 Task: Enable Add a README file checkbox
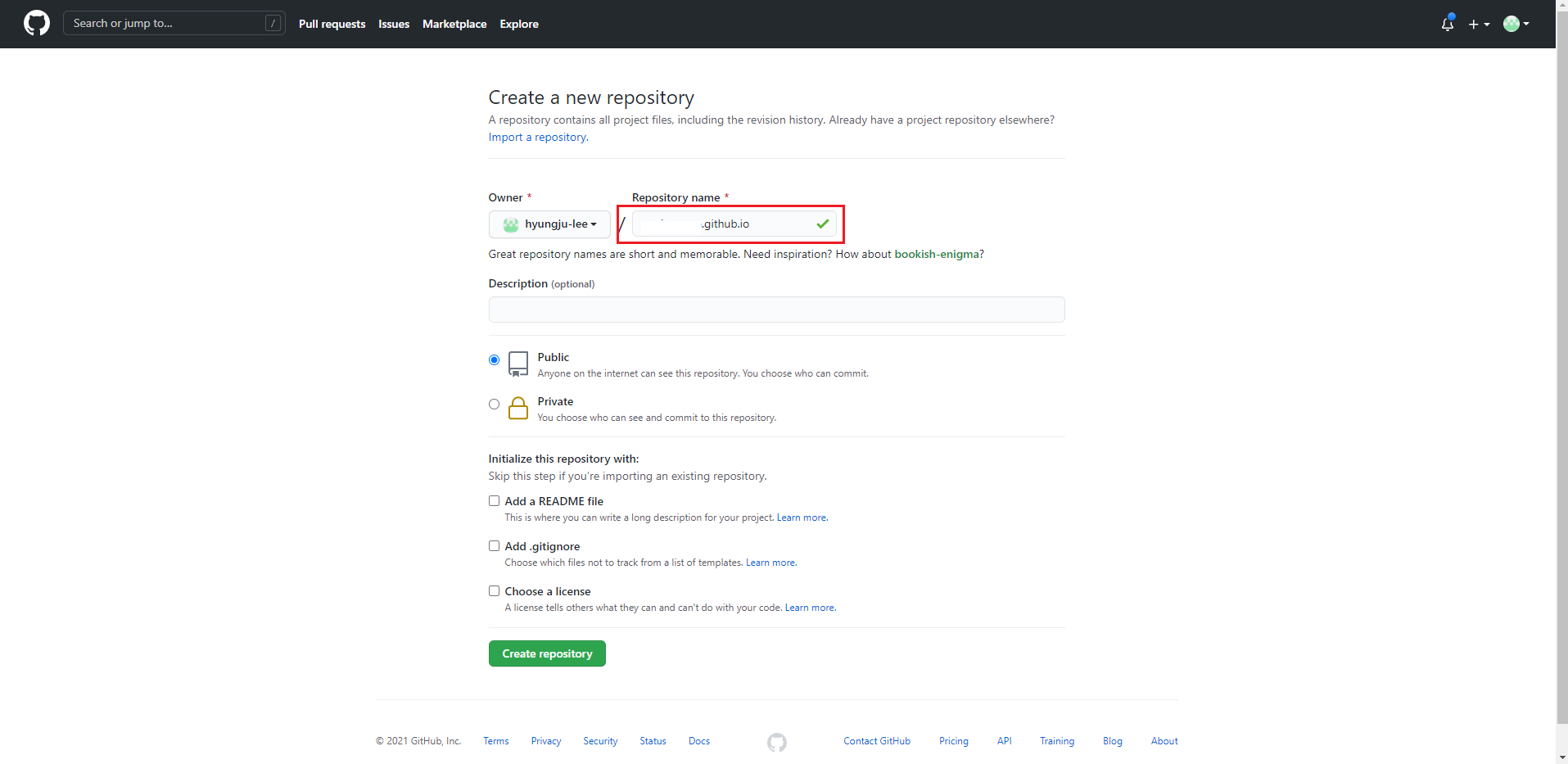[494, 501]
